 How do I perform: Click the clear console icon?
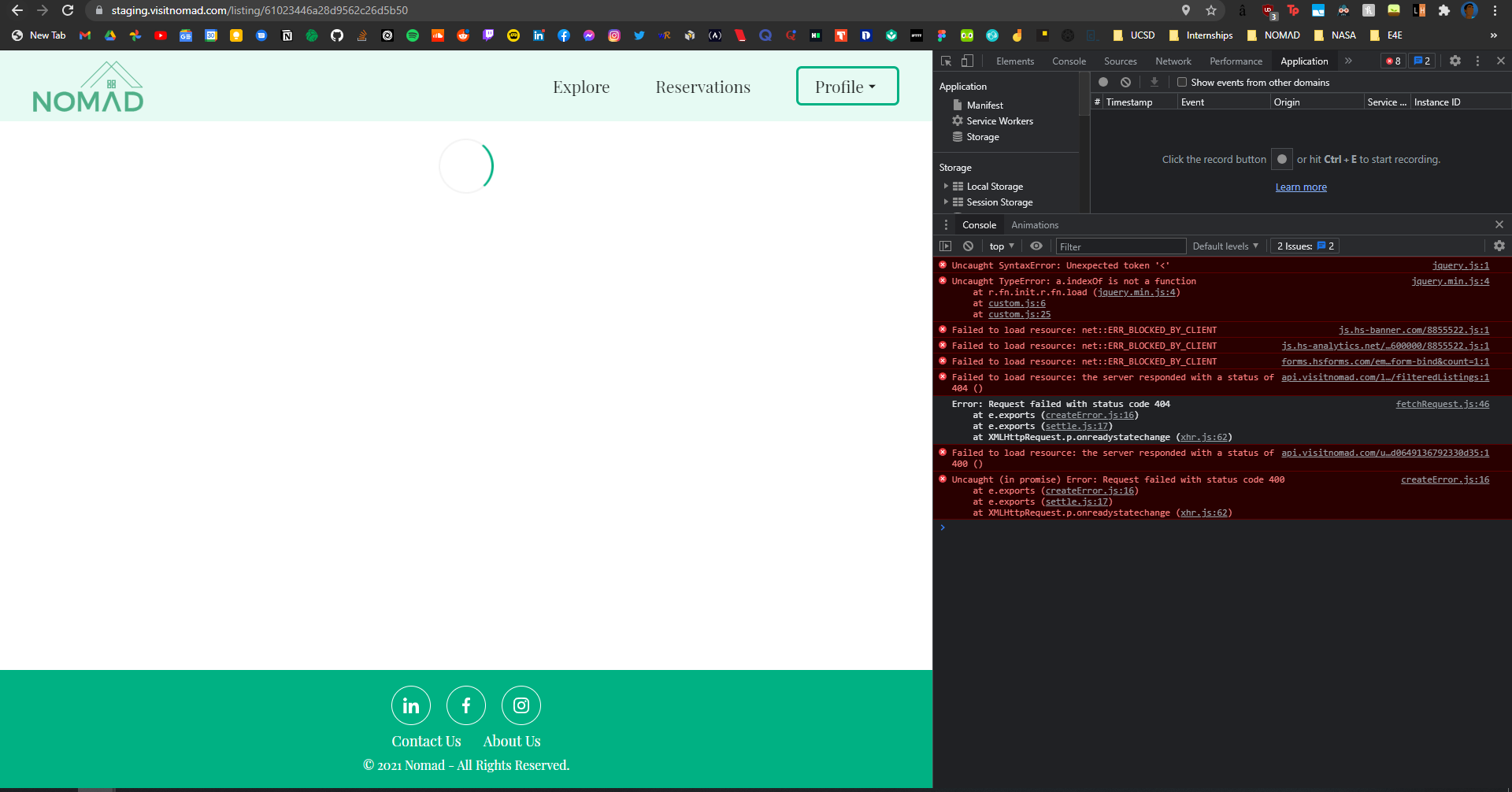(x=969, y=246)
